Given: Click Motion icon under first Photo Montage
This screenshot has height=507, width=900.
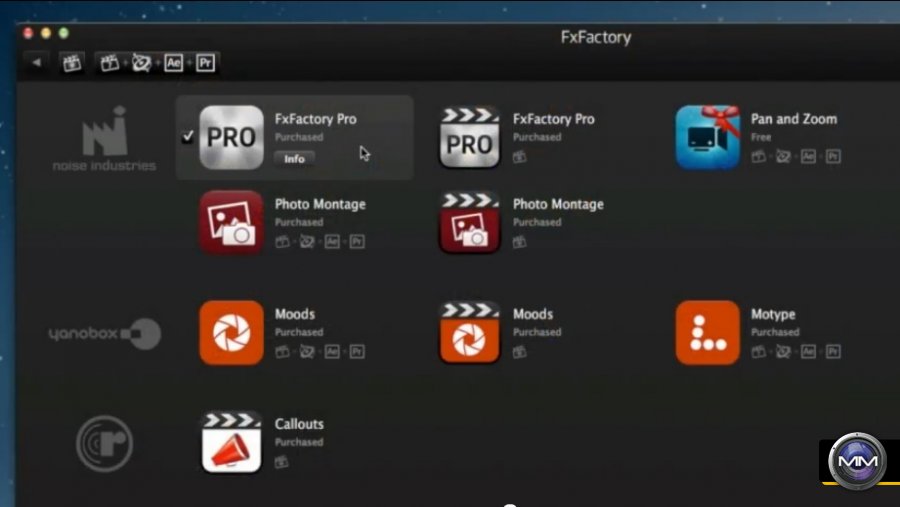Looking at the screenshot, I should 307,242.
